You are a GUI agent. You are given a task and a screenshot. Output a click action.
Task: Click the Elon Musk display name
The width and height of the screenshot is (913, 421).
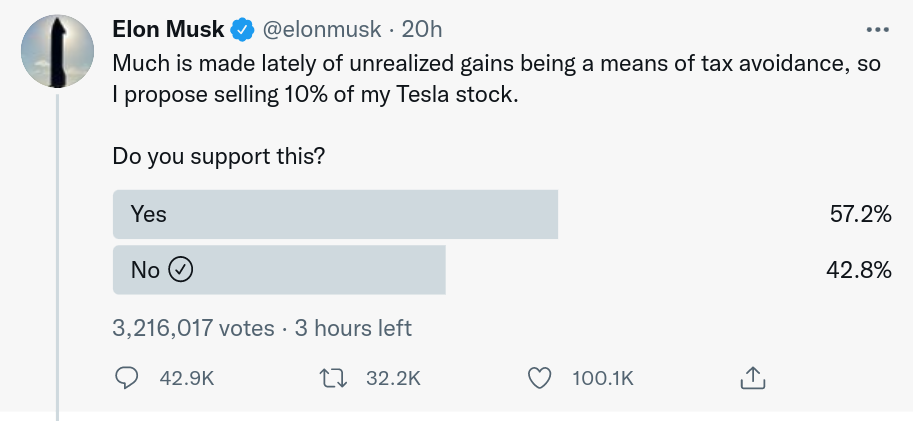(x=168, y=29)
